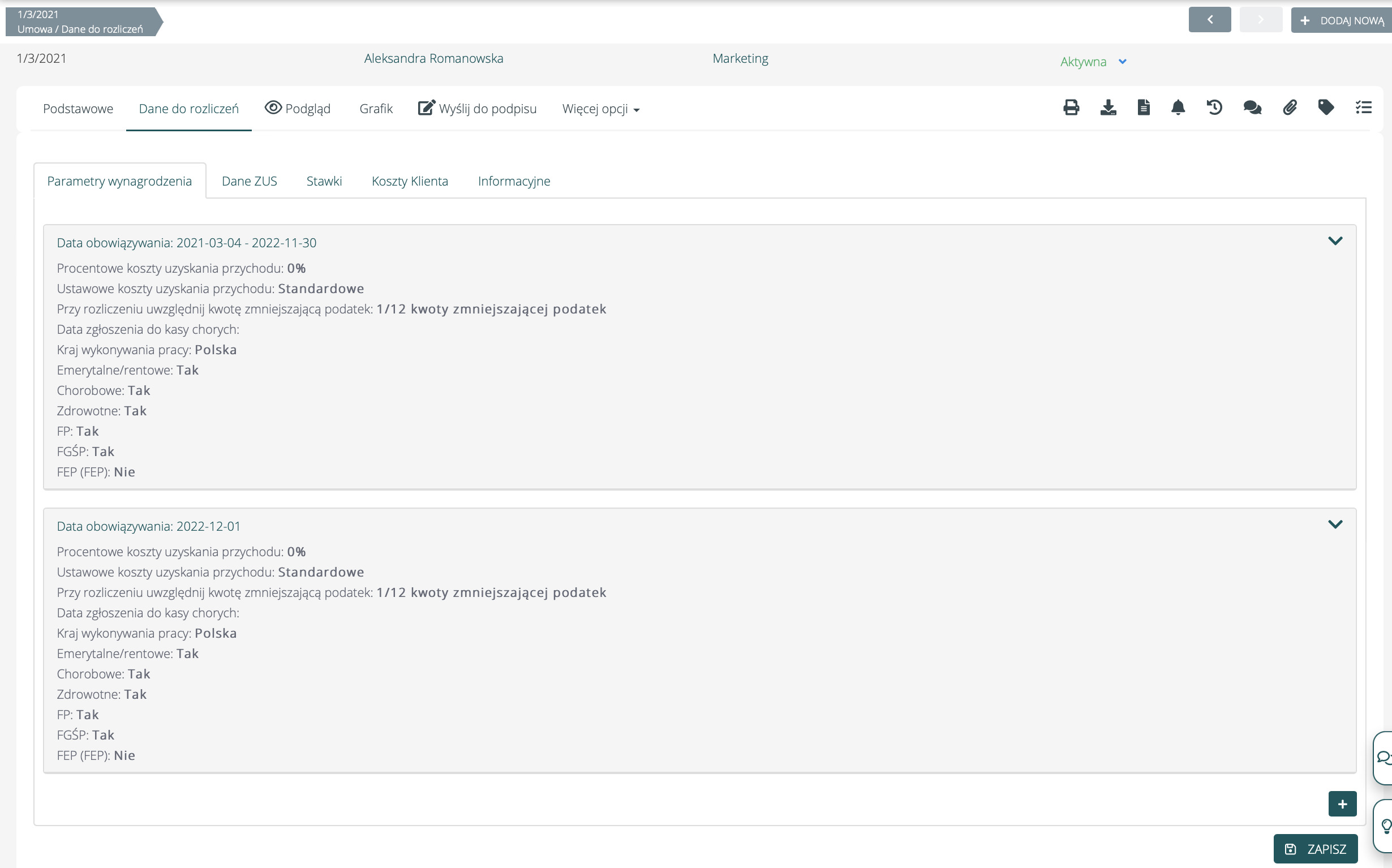The width and height of the screenshot is (1392, 868).
Task: Click the tag label icon
Action: coord(1326,108)
